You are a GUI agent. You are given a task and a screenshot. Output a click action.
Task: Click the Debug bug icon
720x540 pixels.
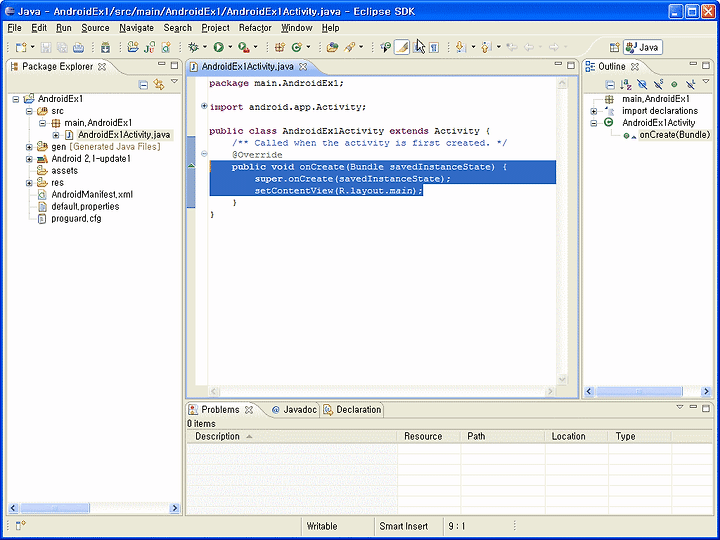193,47
